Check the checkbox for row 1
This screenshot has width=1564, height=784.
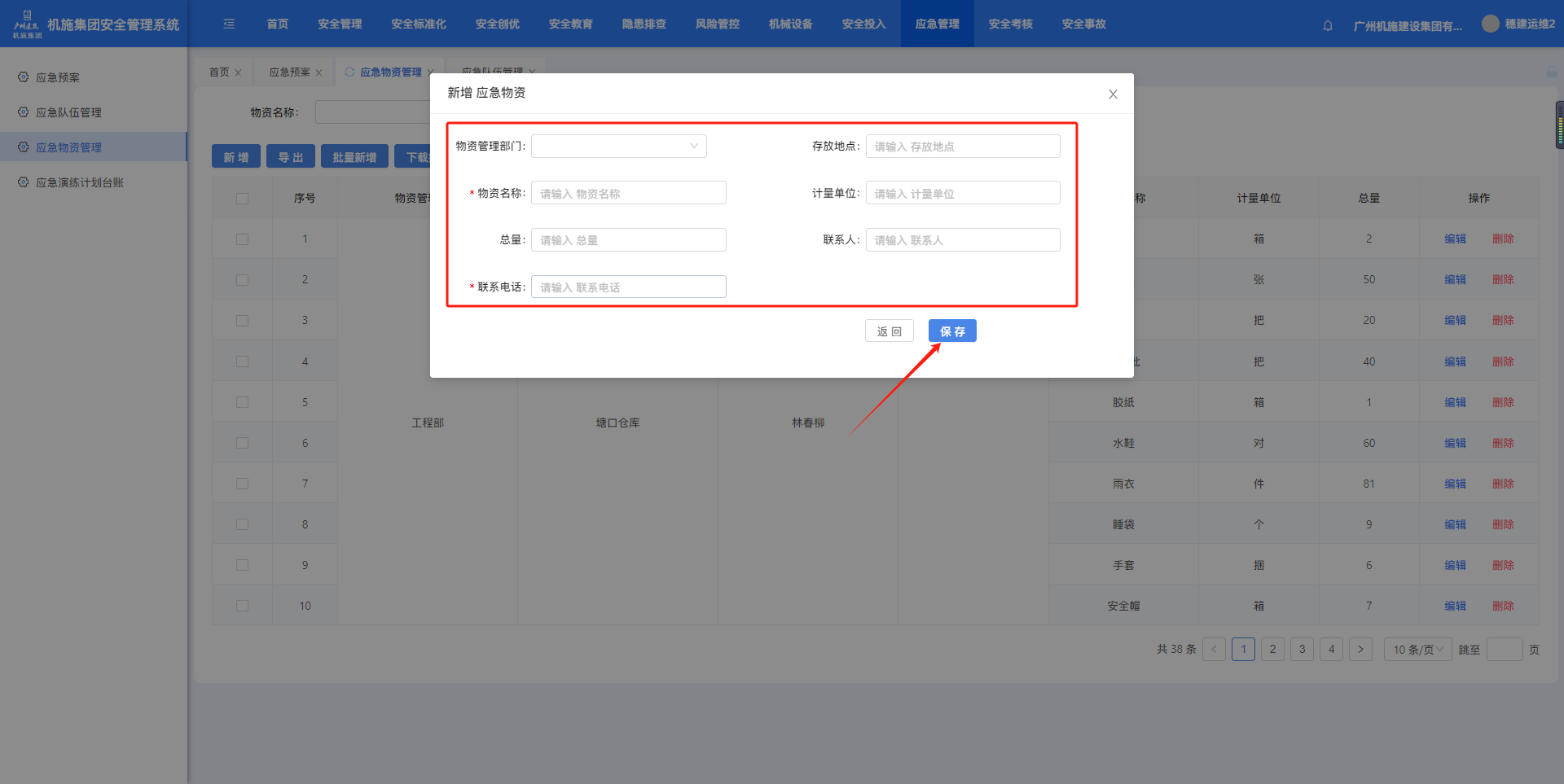point(242,239)
